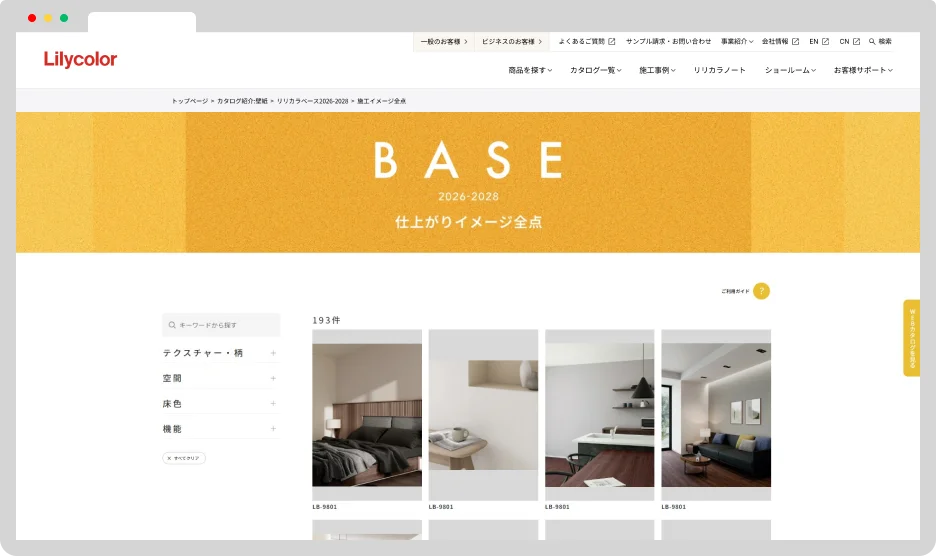The height and width of the screenshot is (556, 936).
Task: Go to リリカラベース2026-2028 breadcrumb
Action: click(x=312, y=101)
